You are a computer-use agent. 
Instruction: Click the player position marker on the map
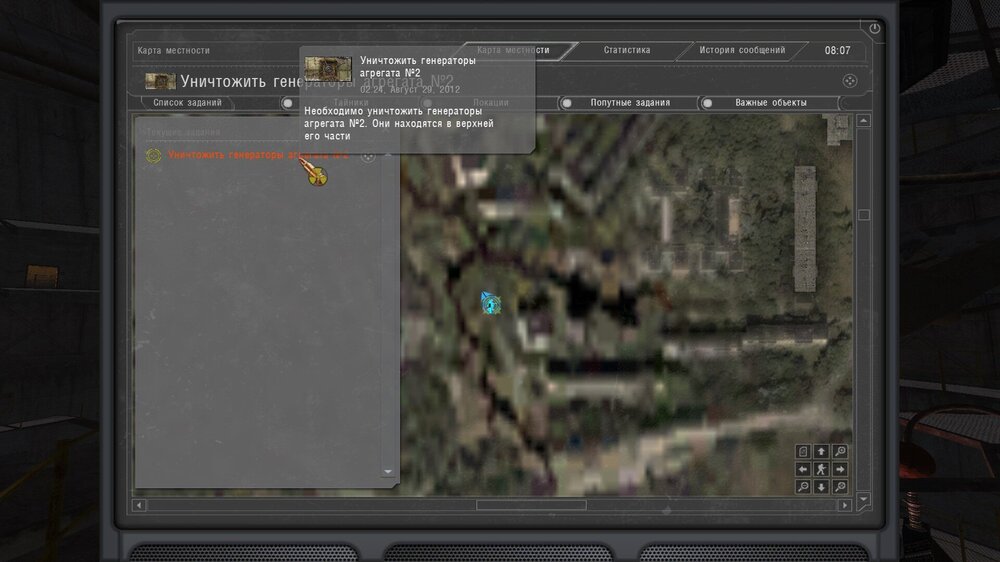point(489,303)
